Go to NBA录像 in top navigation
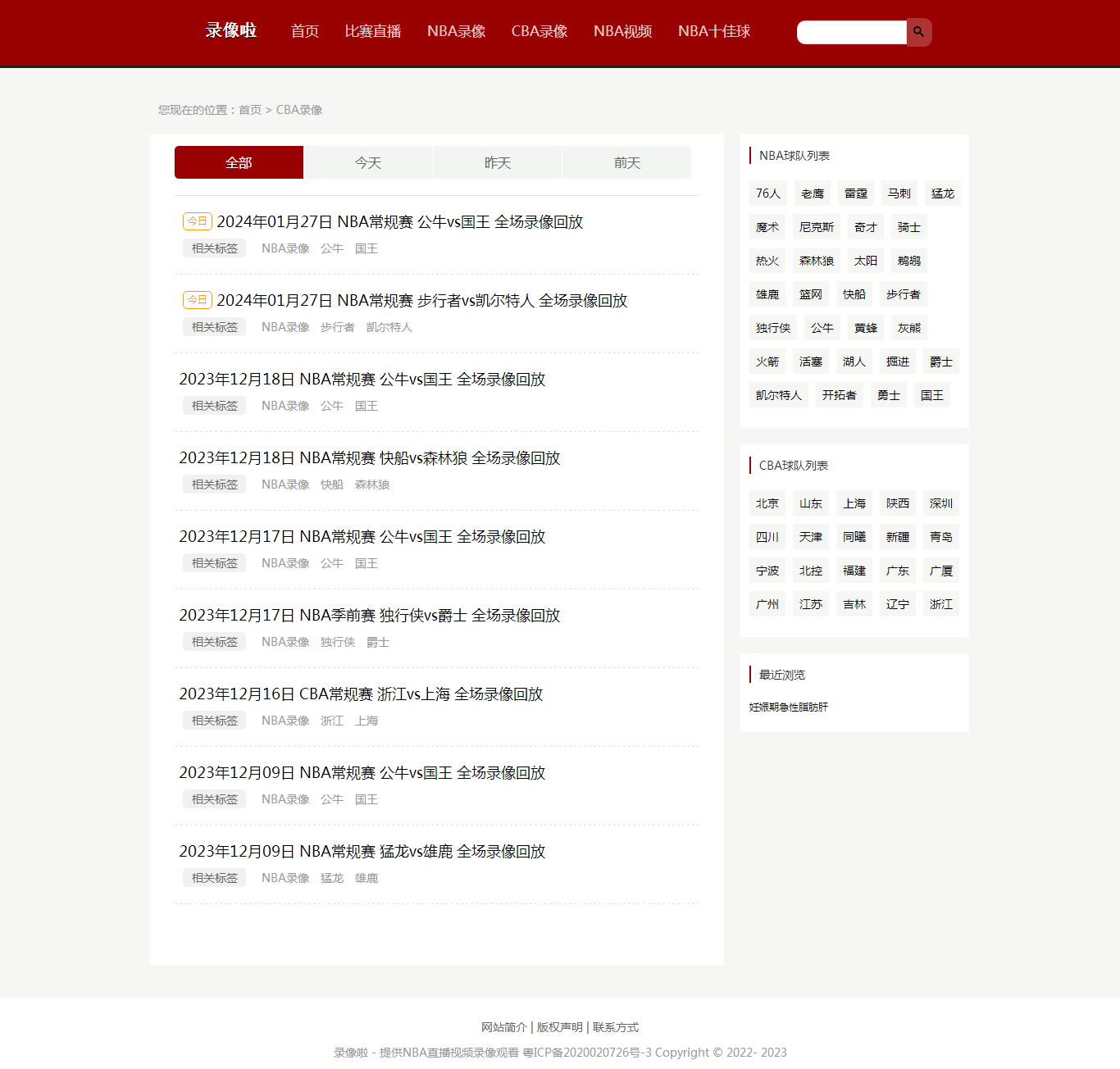 pyautogui.click(x=456, y=31)
